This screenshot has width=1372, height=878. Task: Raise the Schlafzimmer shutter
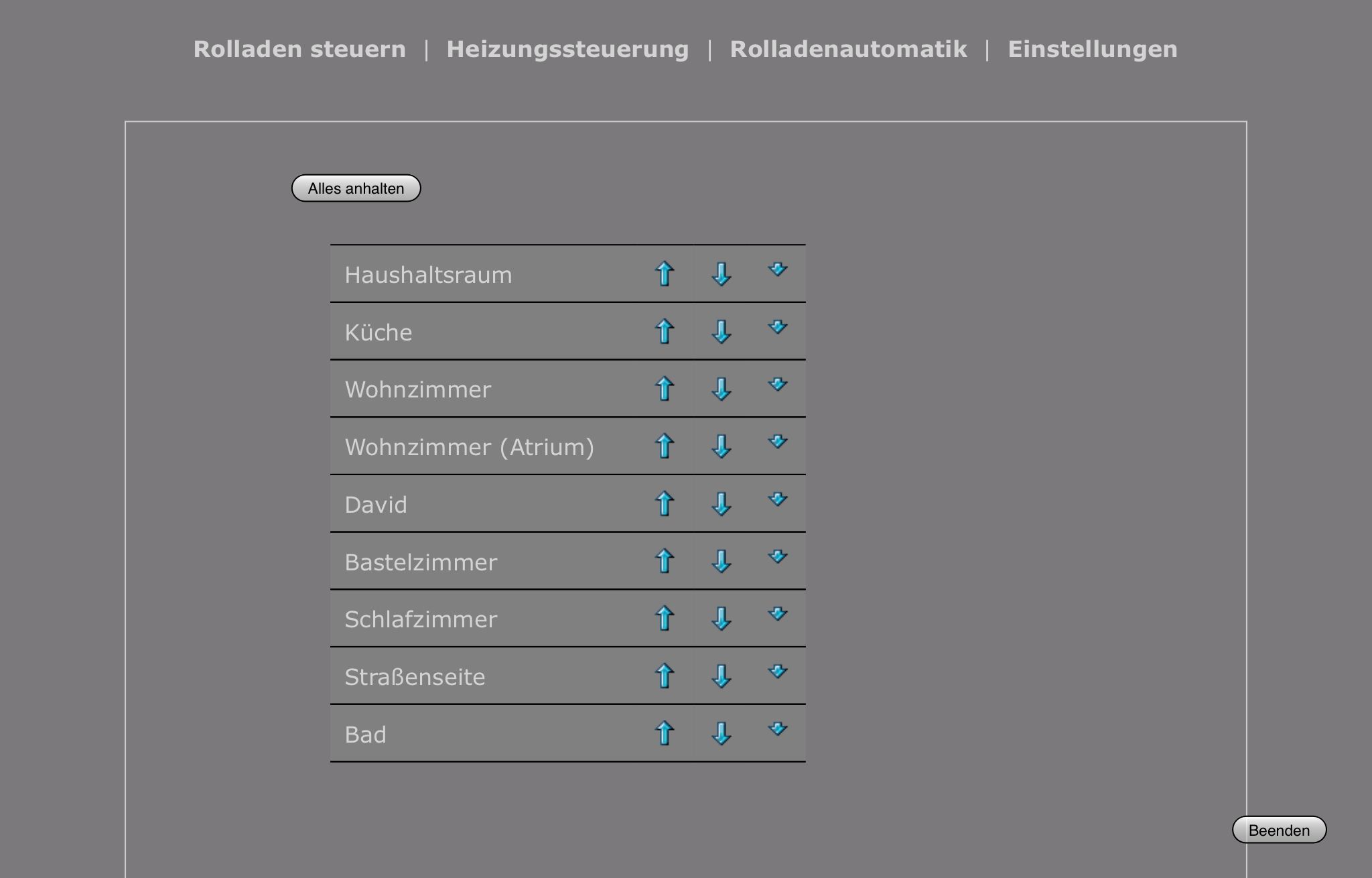[x=664, y=619]
